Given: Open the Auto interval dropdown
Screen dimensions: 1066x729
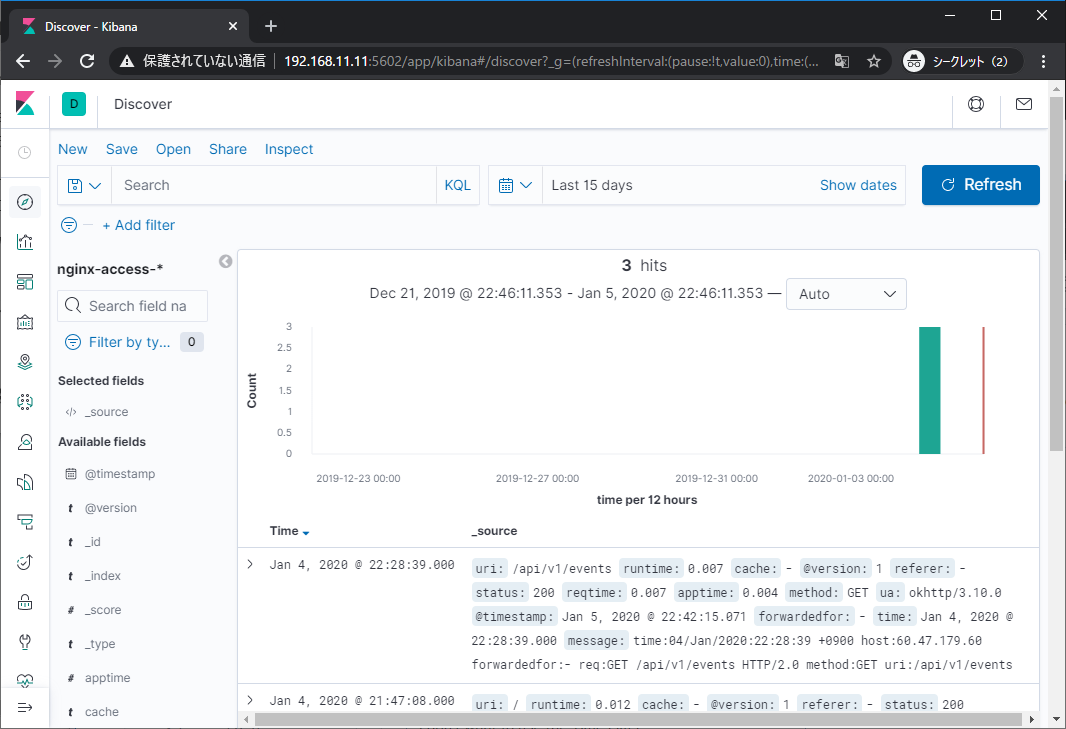Looking at the screenshot, I should (846, 294).
